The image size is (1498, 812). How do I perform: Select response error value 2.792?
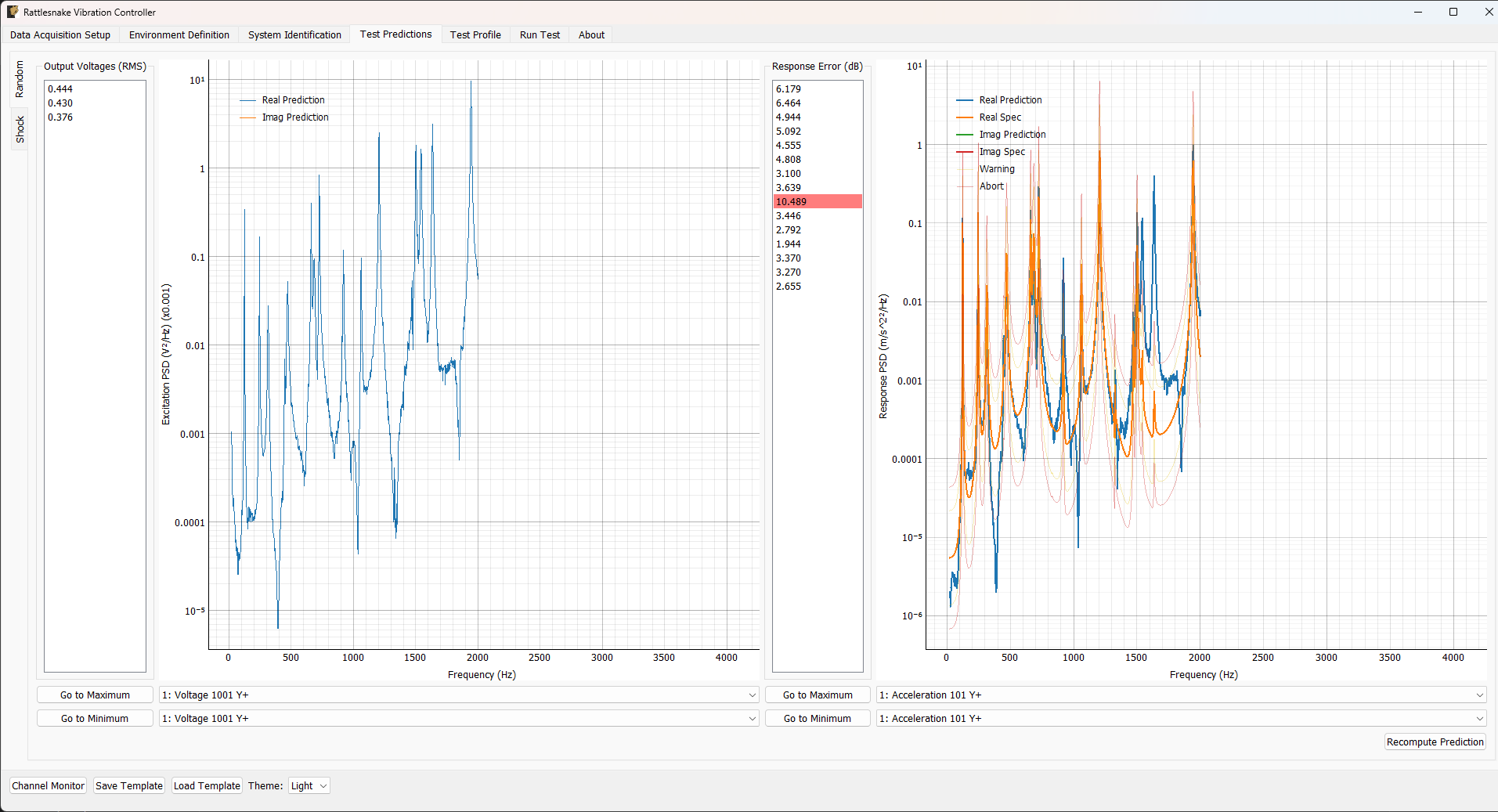pyautogui.click(x=818, y=230)
